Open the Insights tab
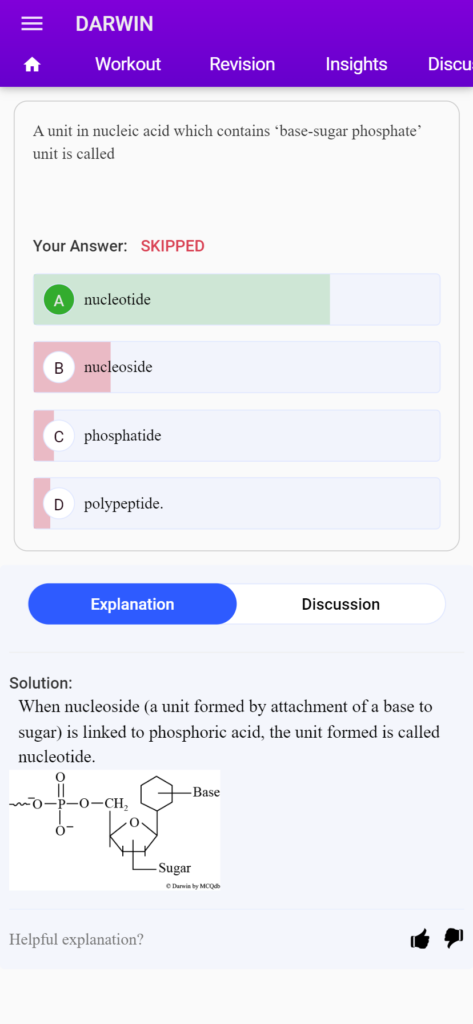473x1024 pixels. pyautogui.click(x=356, y=64)
